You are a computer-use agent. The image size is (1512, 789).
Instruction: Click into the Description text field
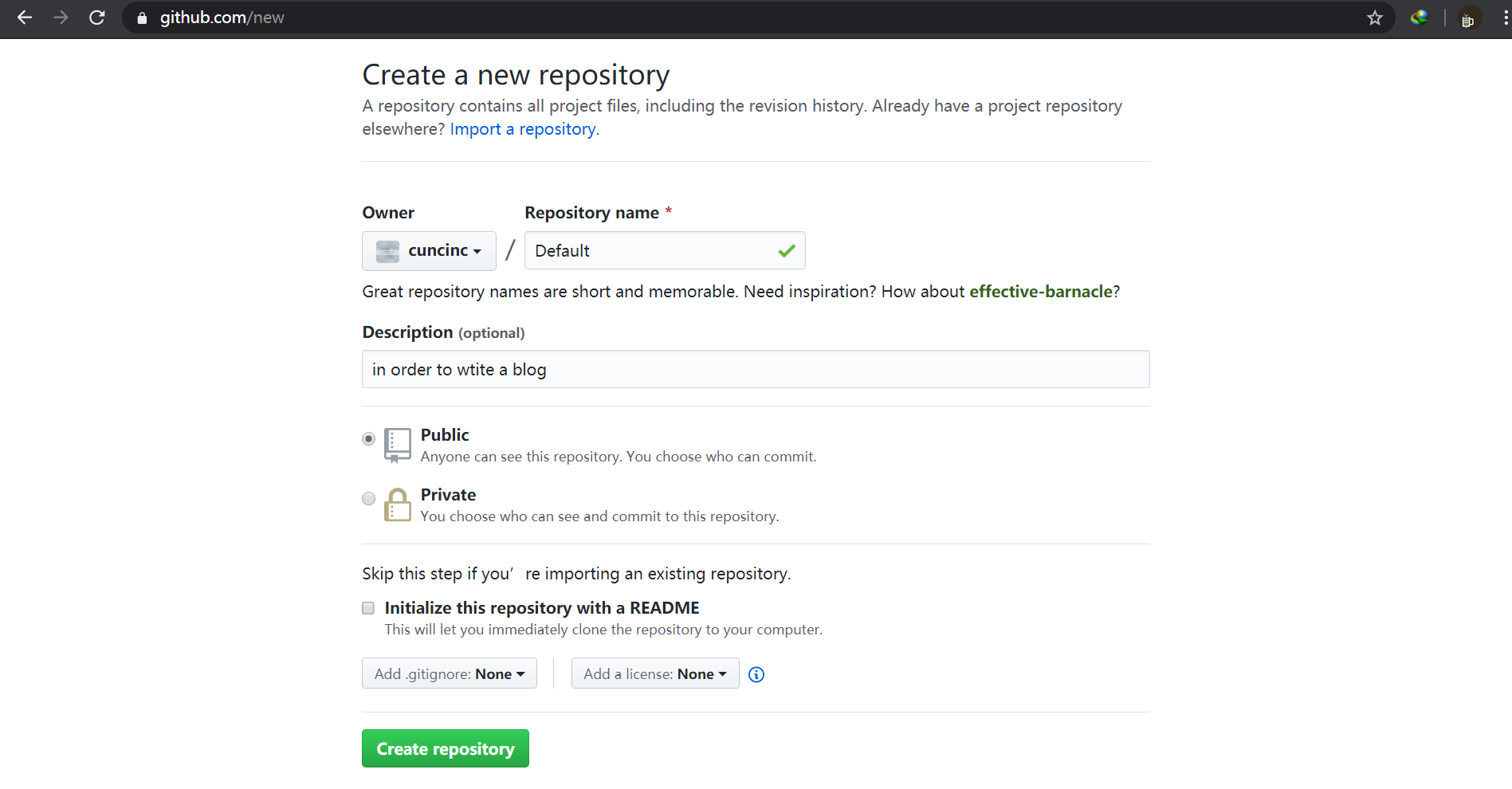tap(755, 370)
